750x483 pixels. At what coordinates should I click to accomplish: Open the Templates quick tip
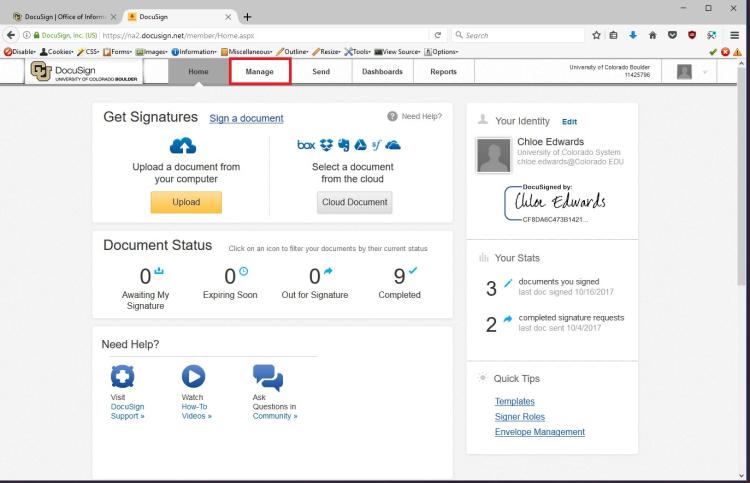pyautogui.click(x=515, y=401)
